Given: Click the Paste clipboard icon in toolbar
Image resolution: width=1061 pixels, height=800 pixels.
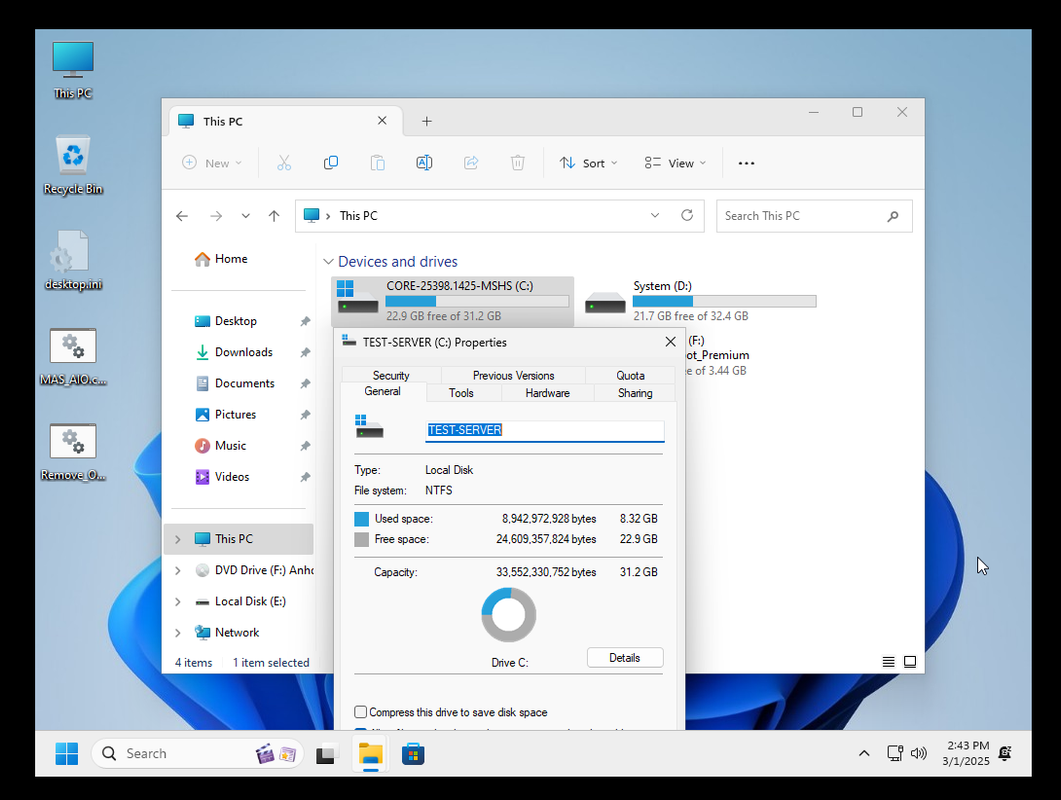Looking at the screenshot, I should click(378, 163).
